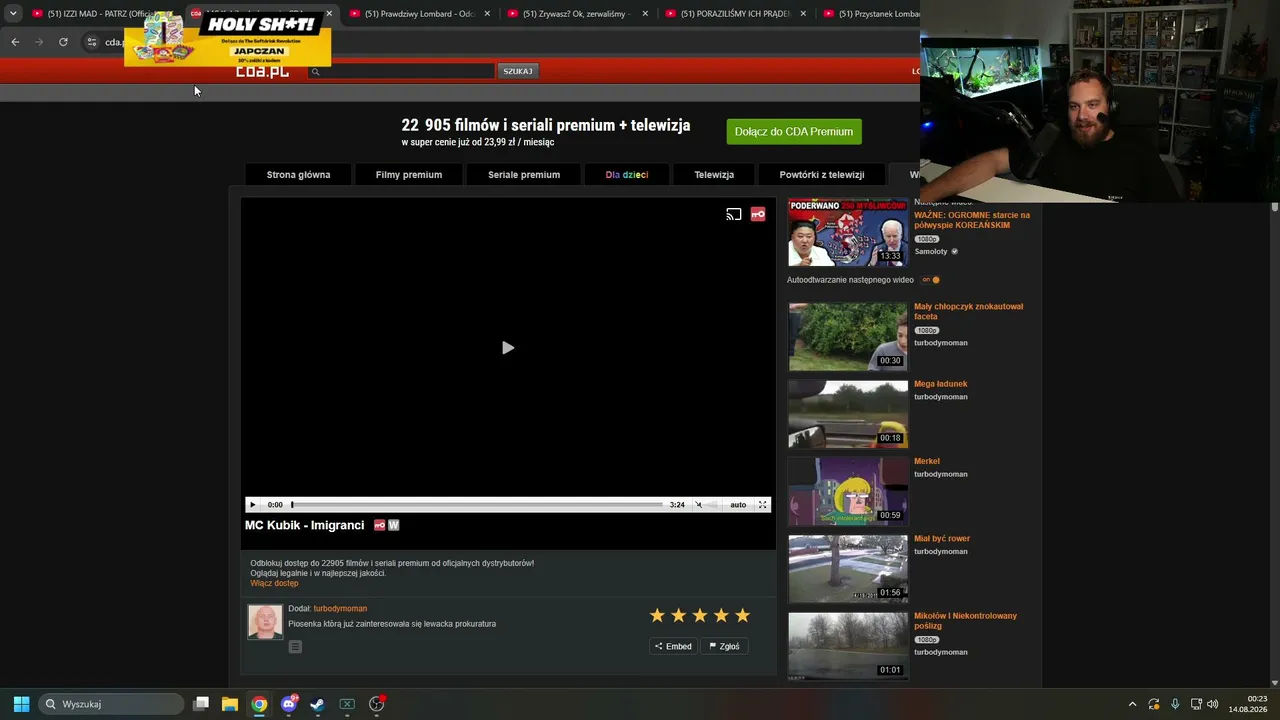
Task: Show hidden system tray icons
Action: pos(1132,704)
